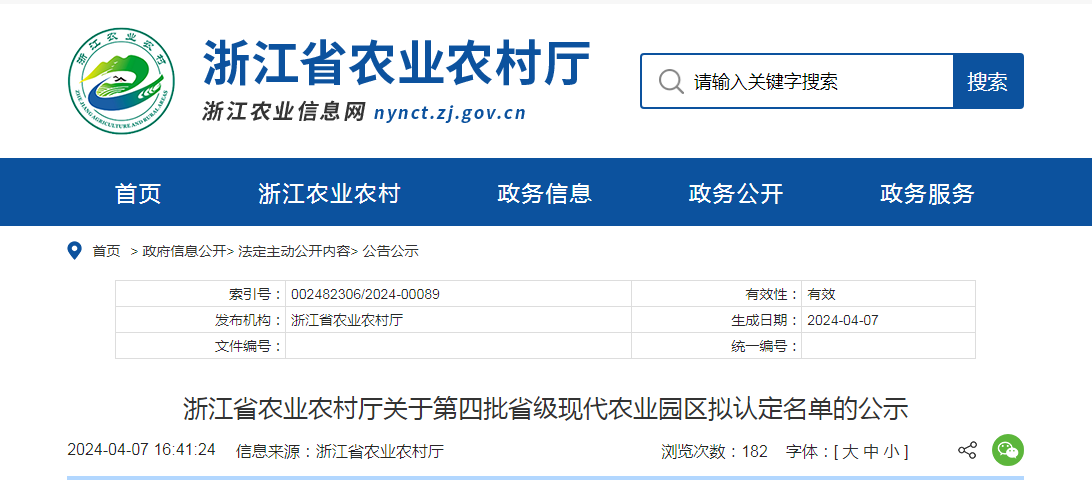Open 首页 in the blue navigation bar

pos(138,193)
